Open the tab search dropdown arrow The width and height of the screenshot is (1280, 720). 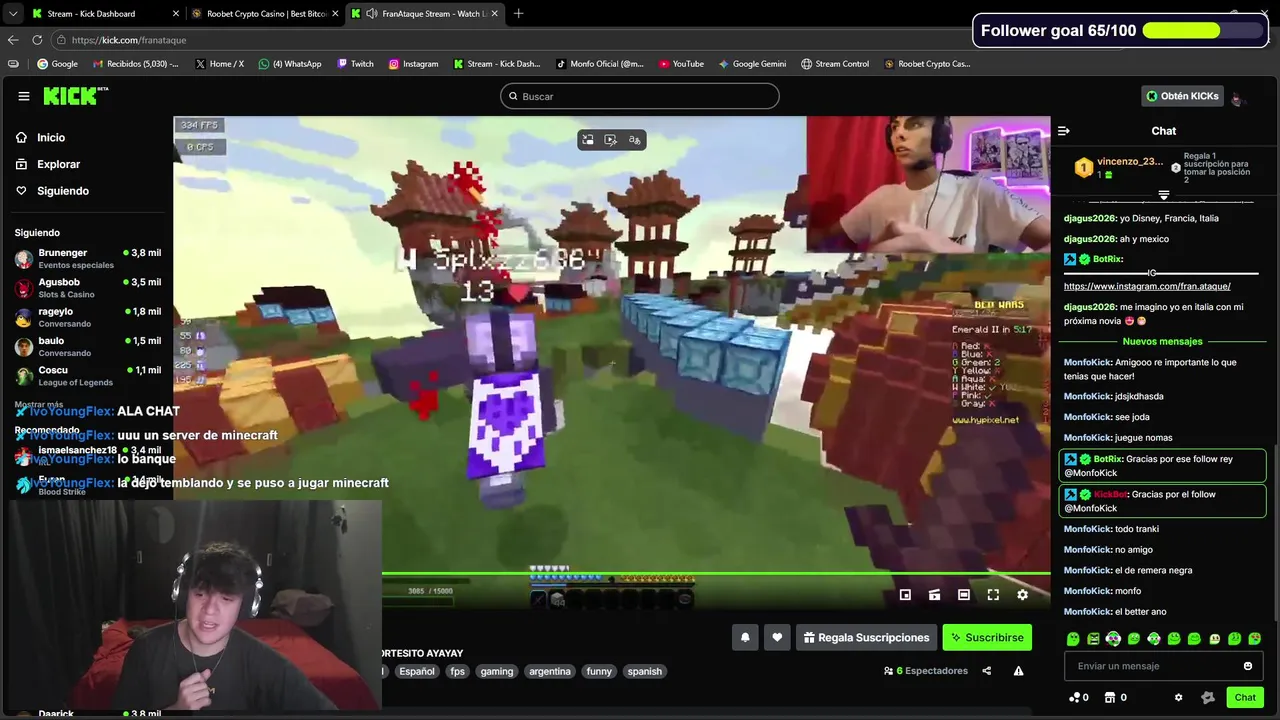click(x=13, y=14)
